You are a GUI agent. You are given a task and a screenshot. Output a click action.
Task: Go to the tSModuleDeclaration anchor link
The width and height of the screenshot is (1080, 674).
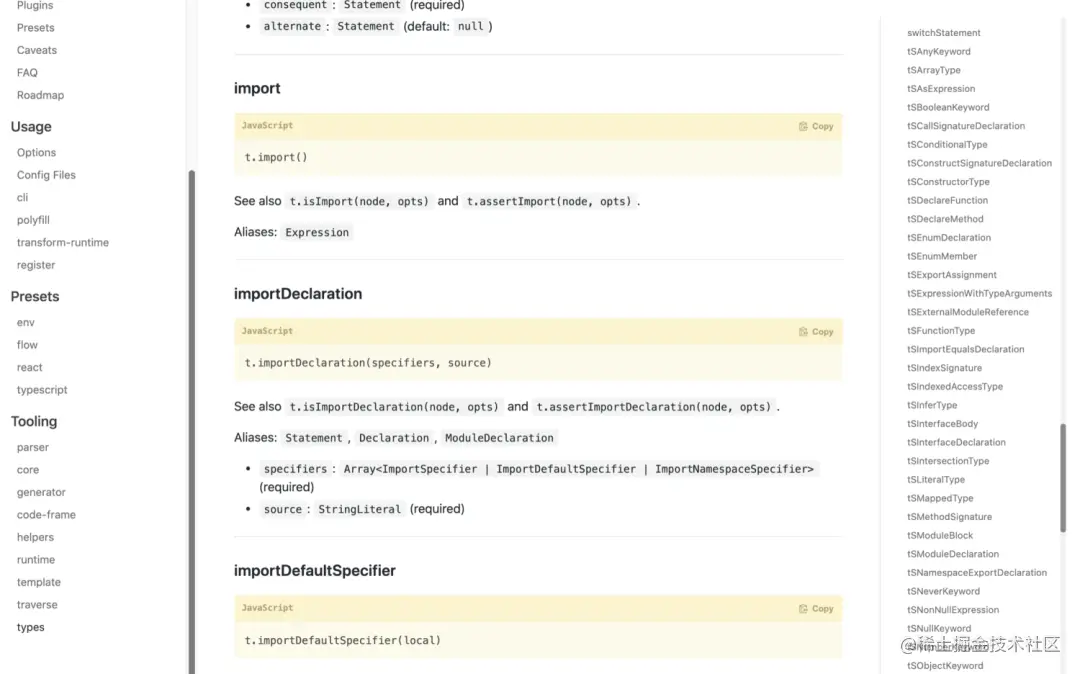click(953, 554)
